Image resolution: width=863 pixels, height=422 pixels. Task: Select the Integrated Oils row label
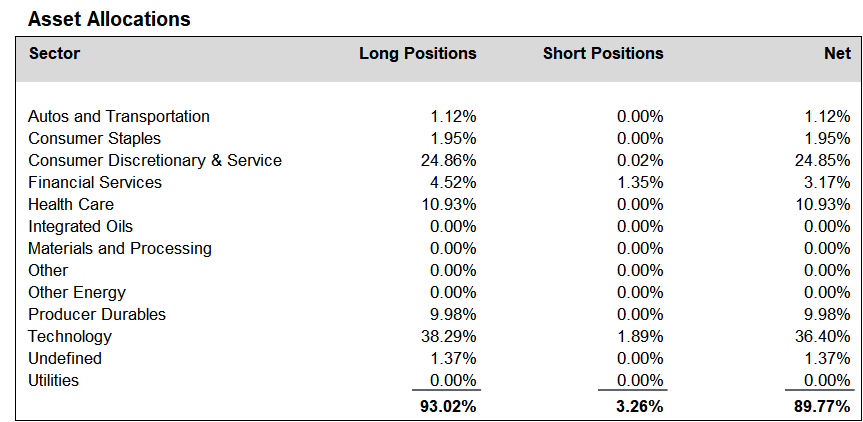[80, 227]
